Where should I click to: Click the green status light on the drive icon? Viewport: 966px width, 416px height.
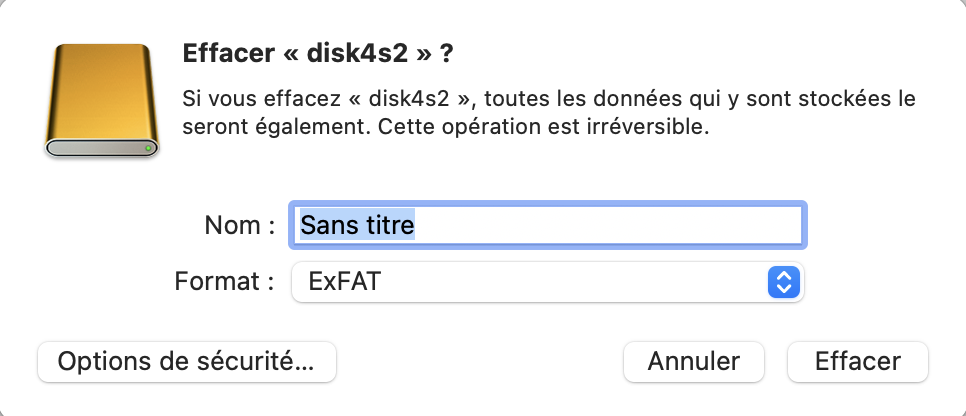[x=148, y=149]
